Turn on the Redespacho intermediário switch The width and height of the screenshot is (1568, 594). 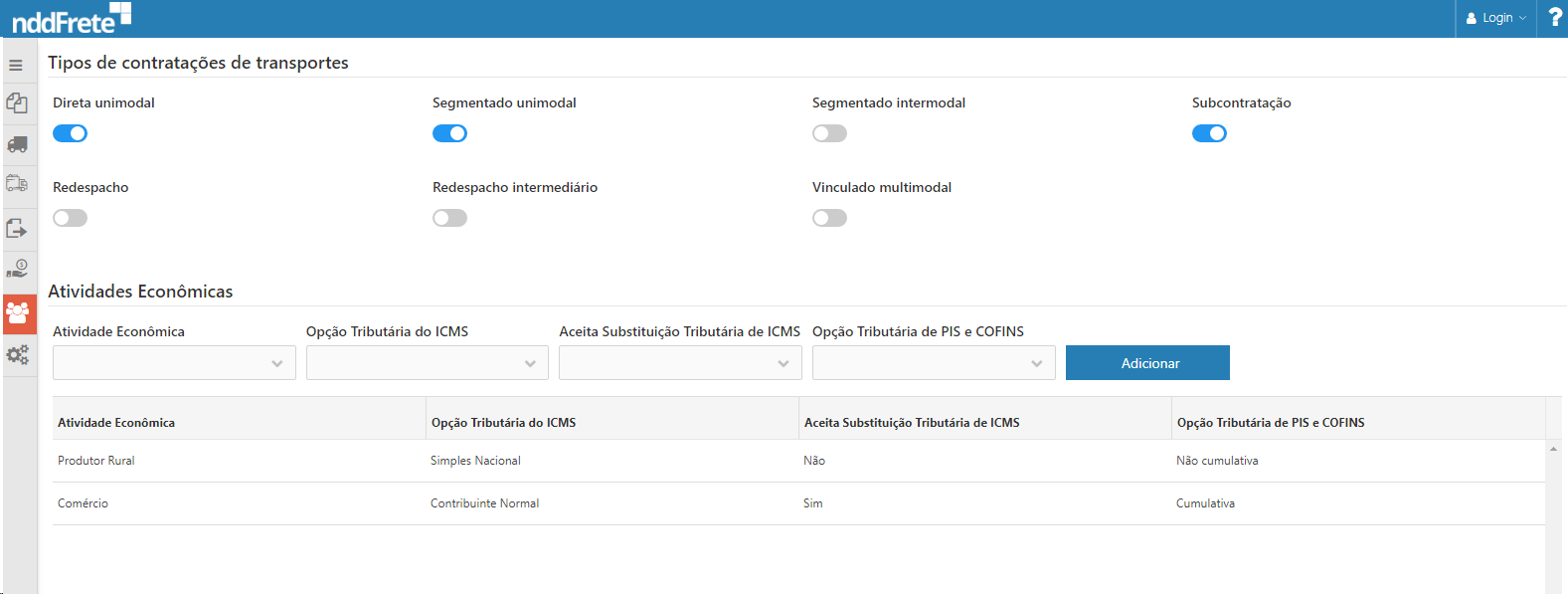(x=449, y=218)
